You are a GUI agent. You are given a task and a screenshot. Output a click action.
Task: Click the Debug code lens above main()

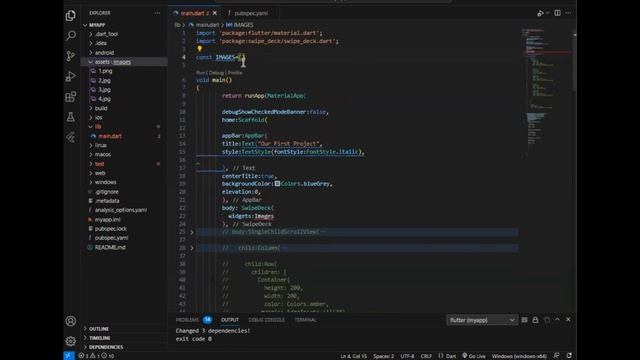click(216, 73)
